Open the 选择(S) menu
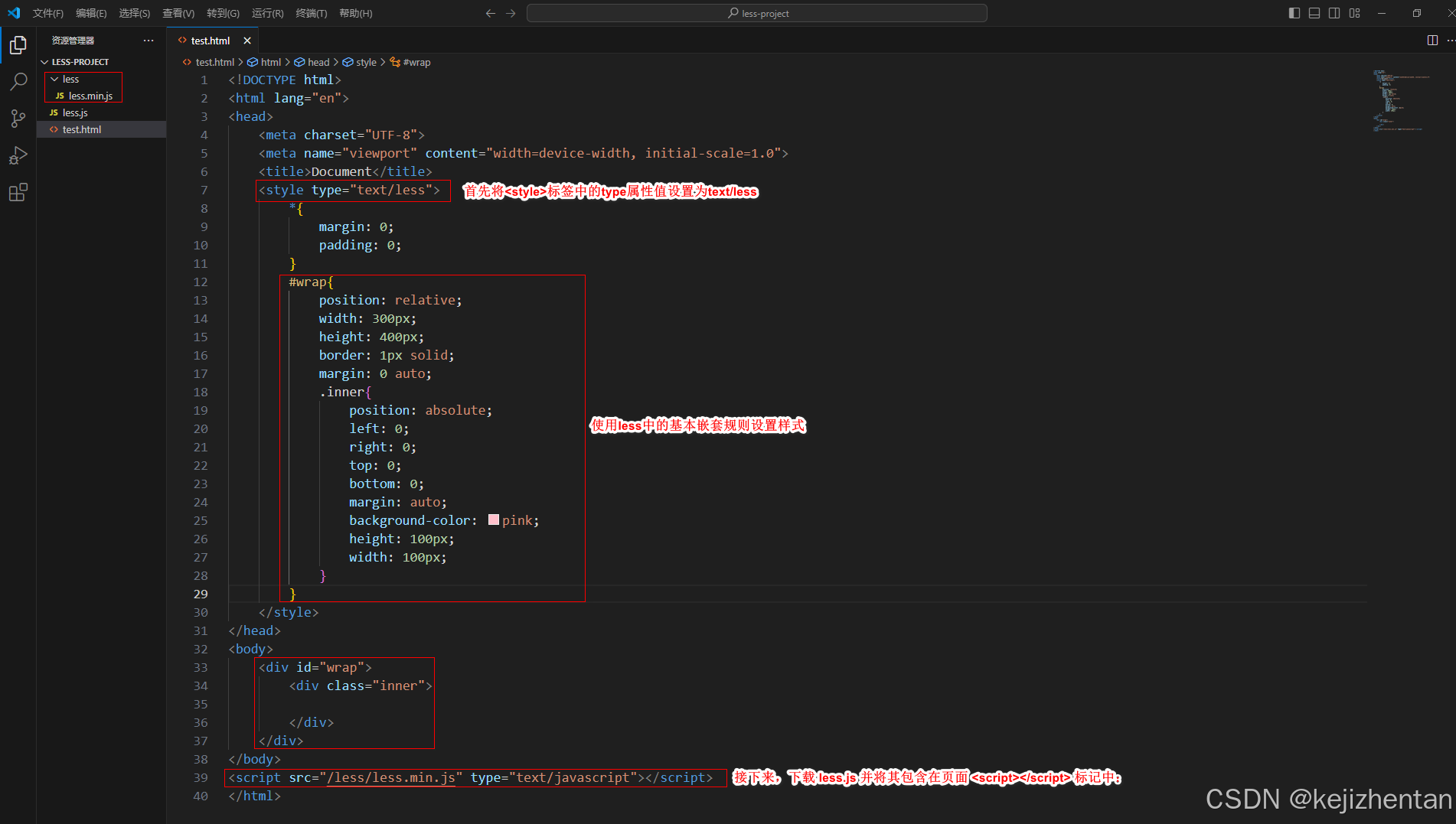1456x824 pixels. click(x=135, y=13)
